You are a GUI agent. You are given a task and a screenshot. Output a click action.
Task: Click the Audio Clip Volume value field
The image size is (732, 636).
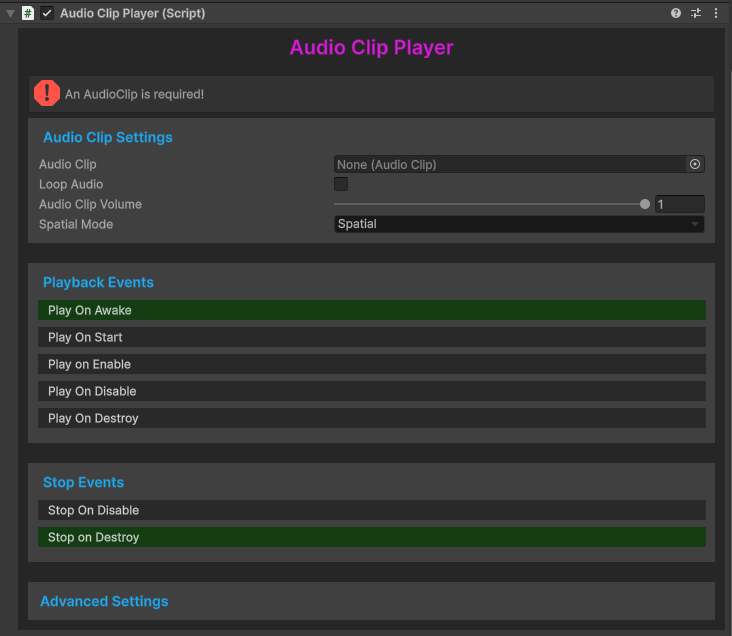(679, 204)
